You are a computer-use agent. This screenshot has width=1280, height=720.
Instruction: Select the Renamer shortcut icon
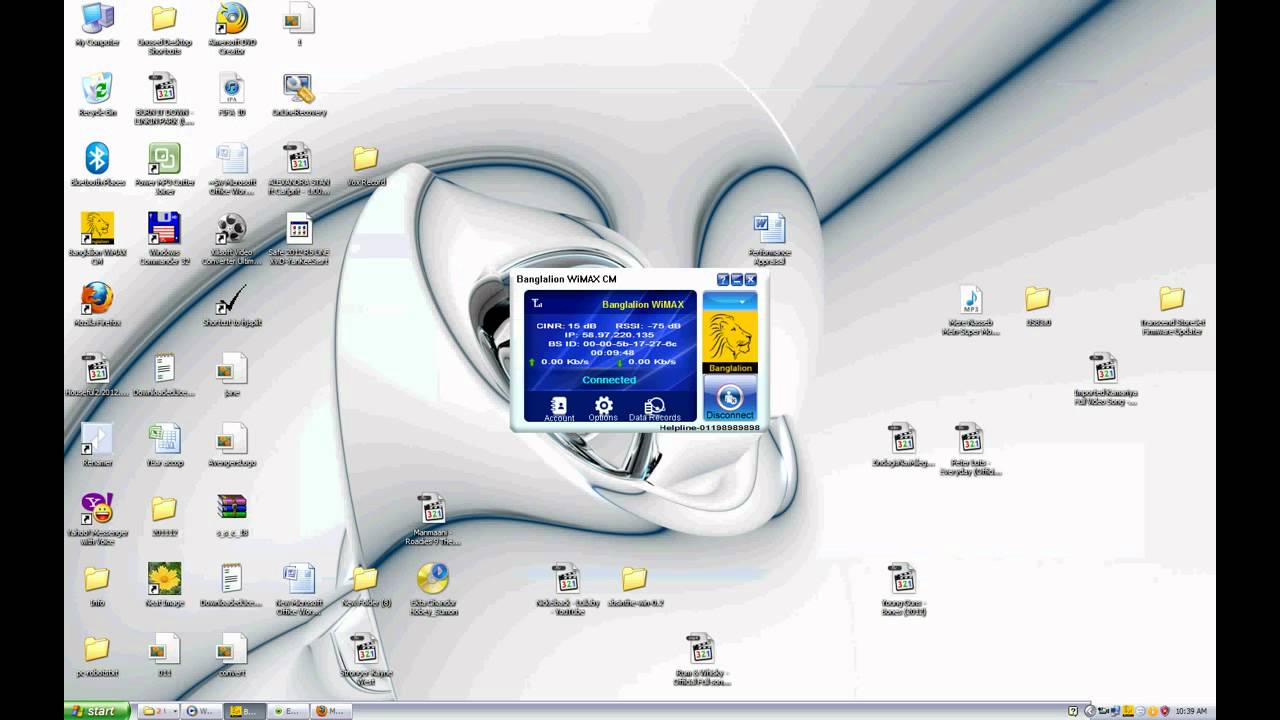point(97,445)
